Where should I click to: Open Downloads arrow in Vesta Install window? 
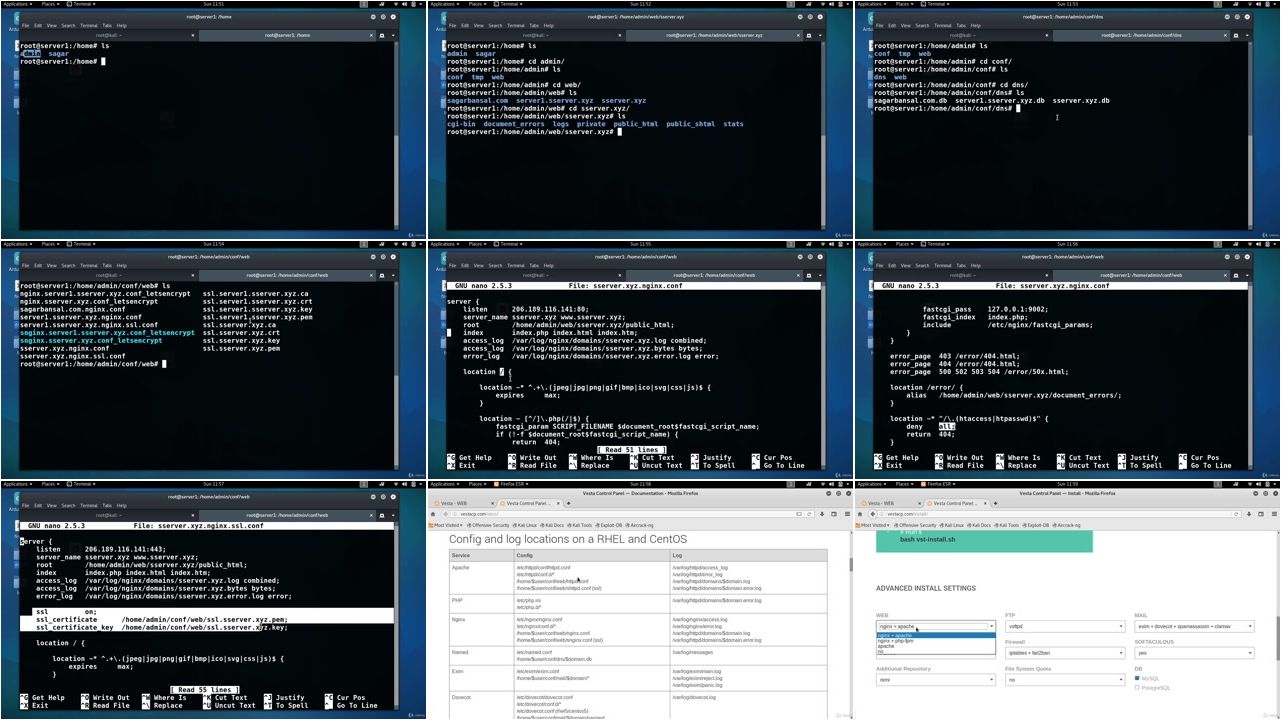click(x=1249, y=514)
